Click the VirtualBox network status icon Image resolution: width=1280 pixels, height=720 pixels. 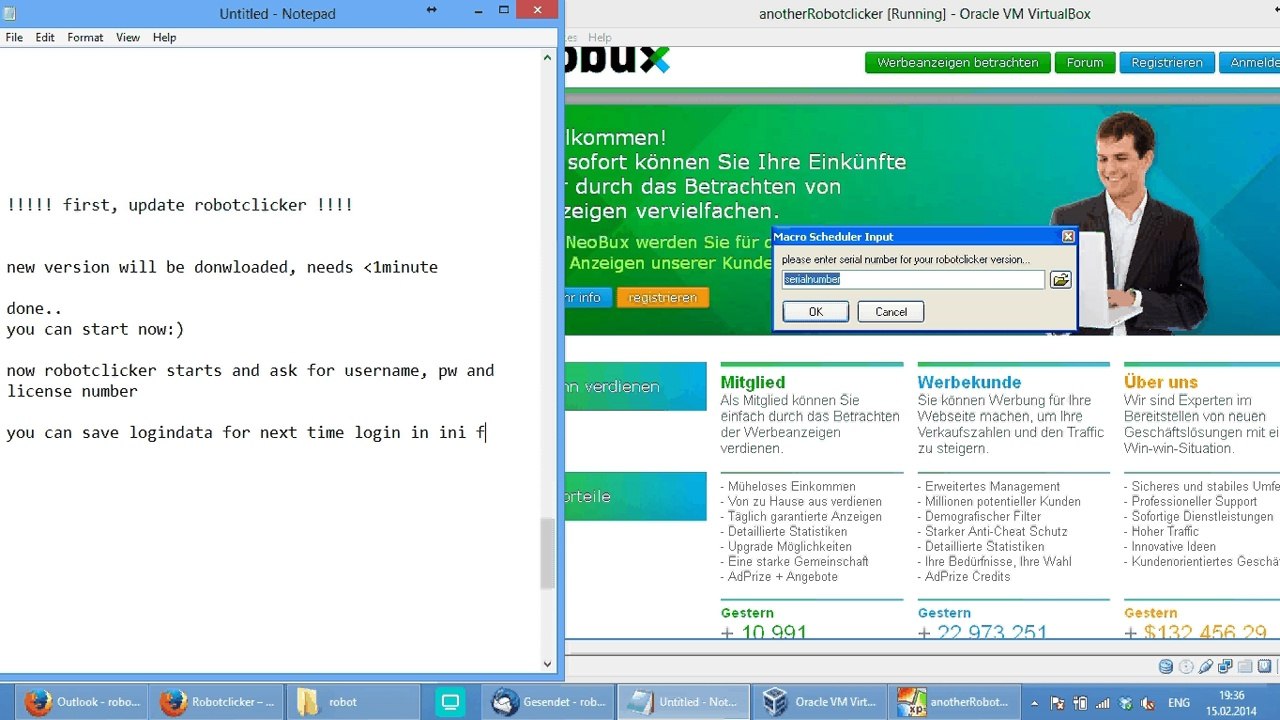pyautogui.click(x=1226, y=667)
